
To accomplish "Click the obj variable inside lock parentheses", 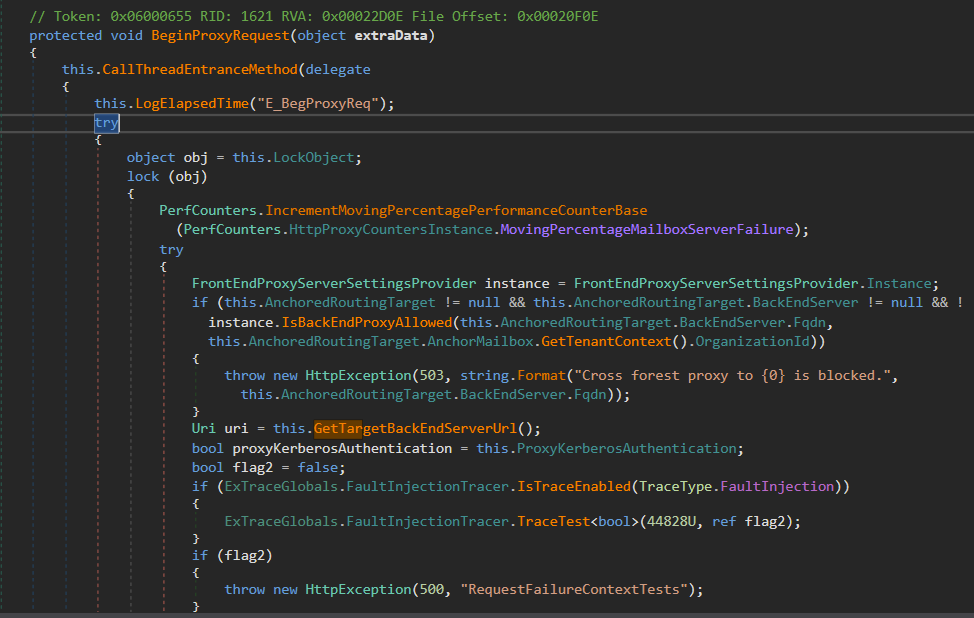I will coord(188,177).
